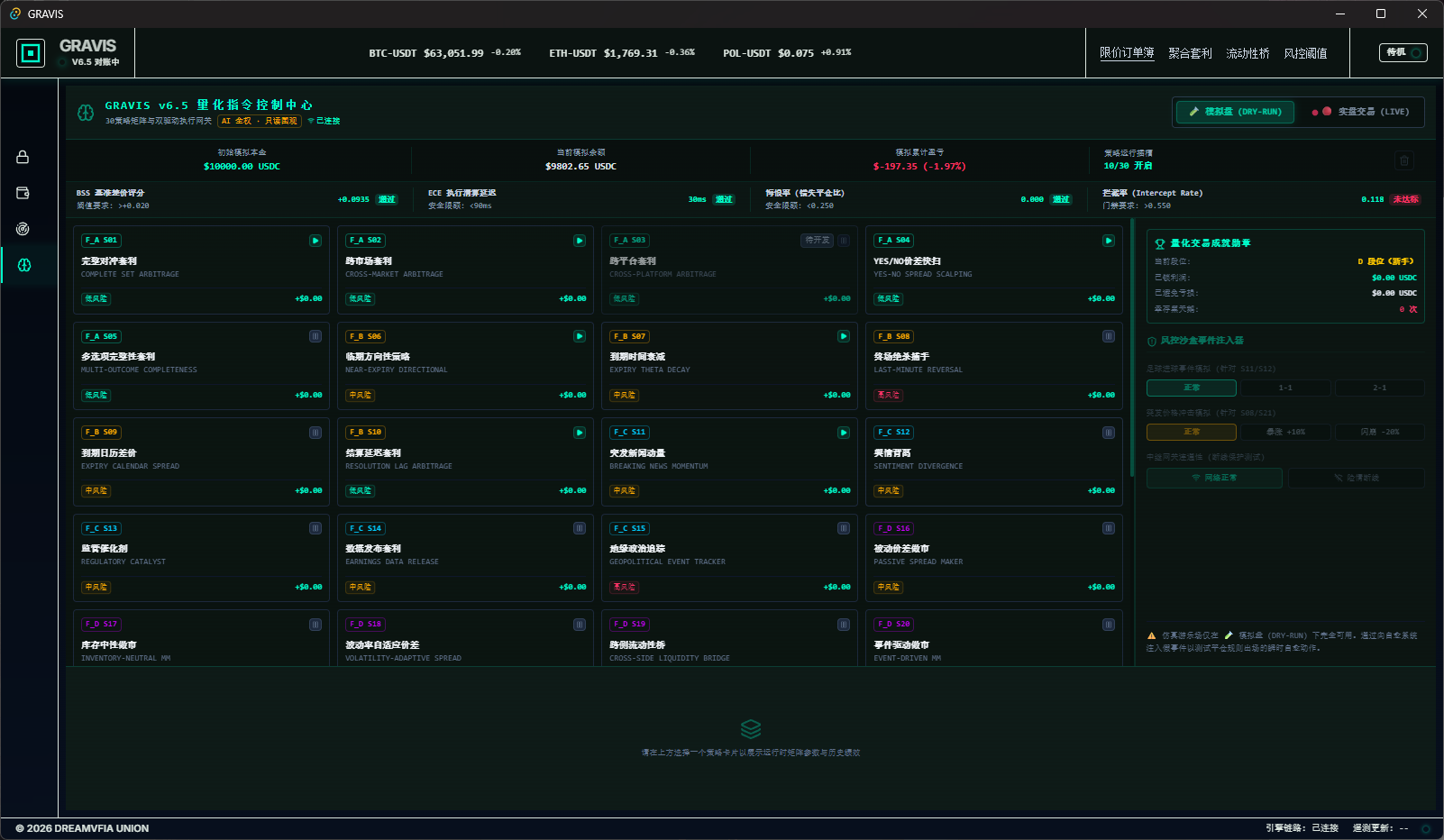Click play icon on S04 YES-NO Spread Scalping
This screenshot has height=840, width=1444.
click(x=1109, y=241)
